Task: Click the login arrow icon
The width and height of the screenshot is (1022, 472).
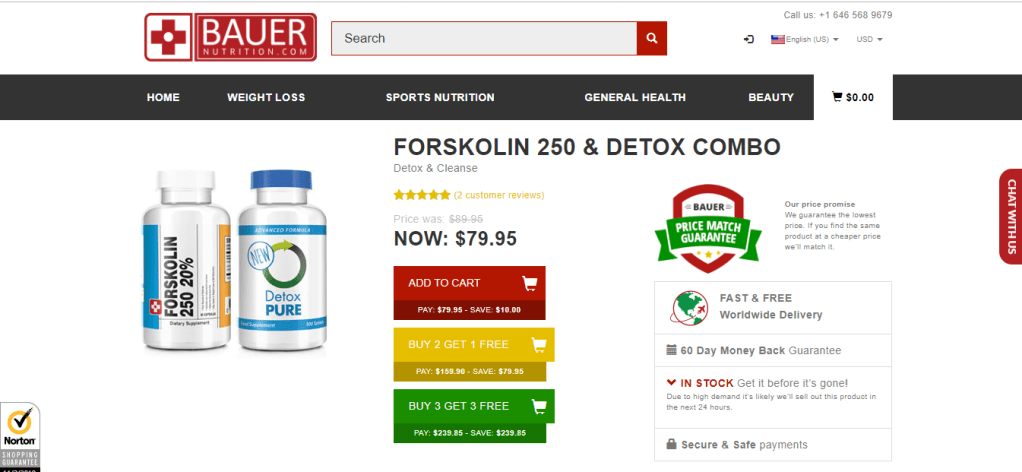Action: 749,39
